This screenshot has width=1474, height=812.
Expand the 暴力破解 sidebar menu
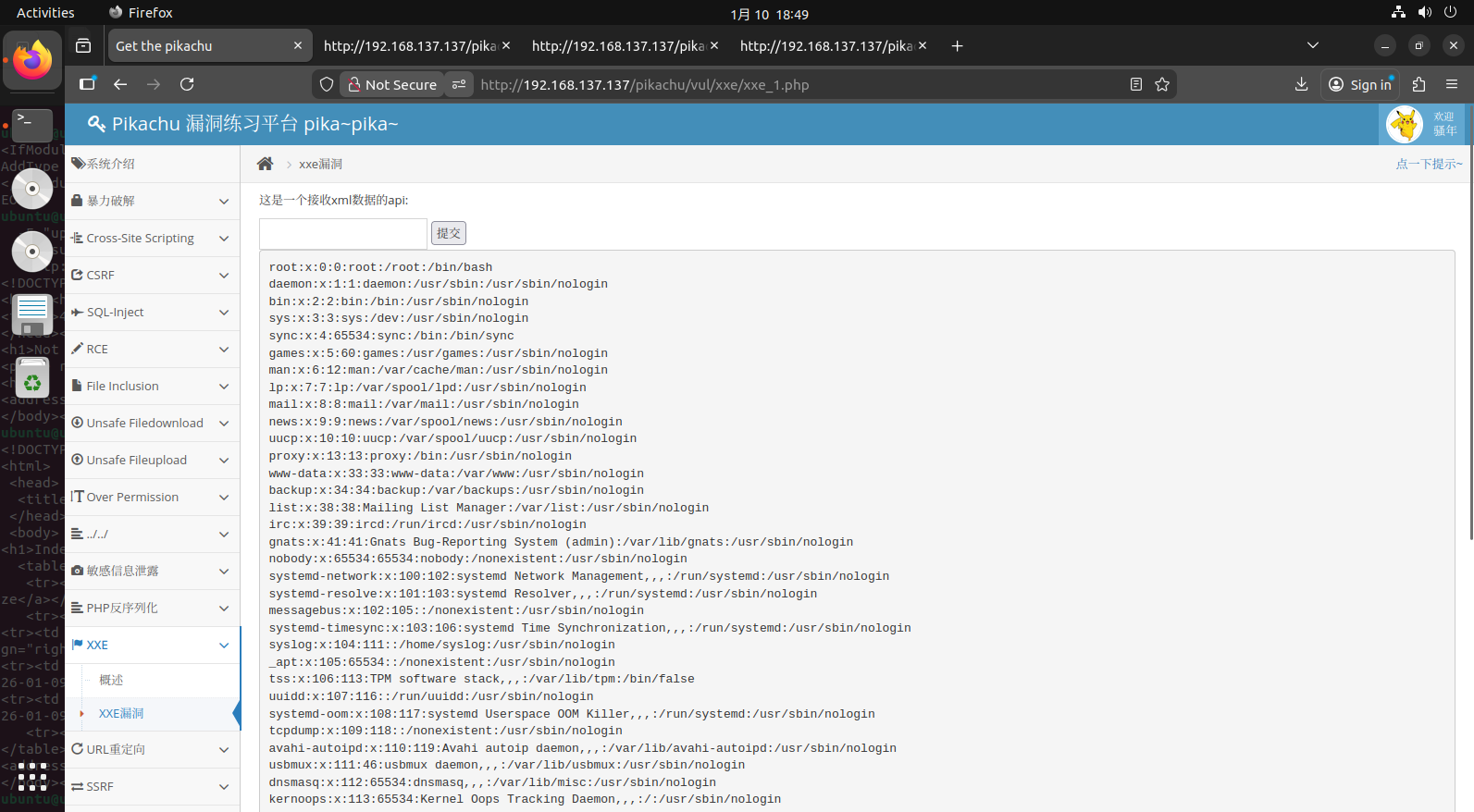(x=153, y=201)
